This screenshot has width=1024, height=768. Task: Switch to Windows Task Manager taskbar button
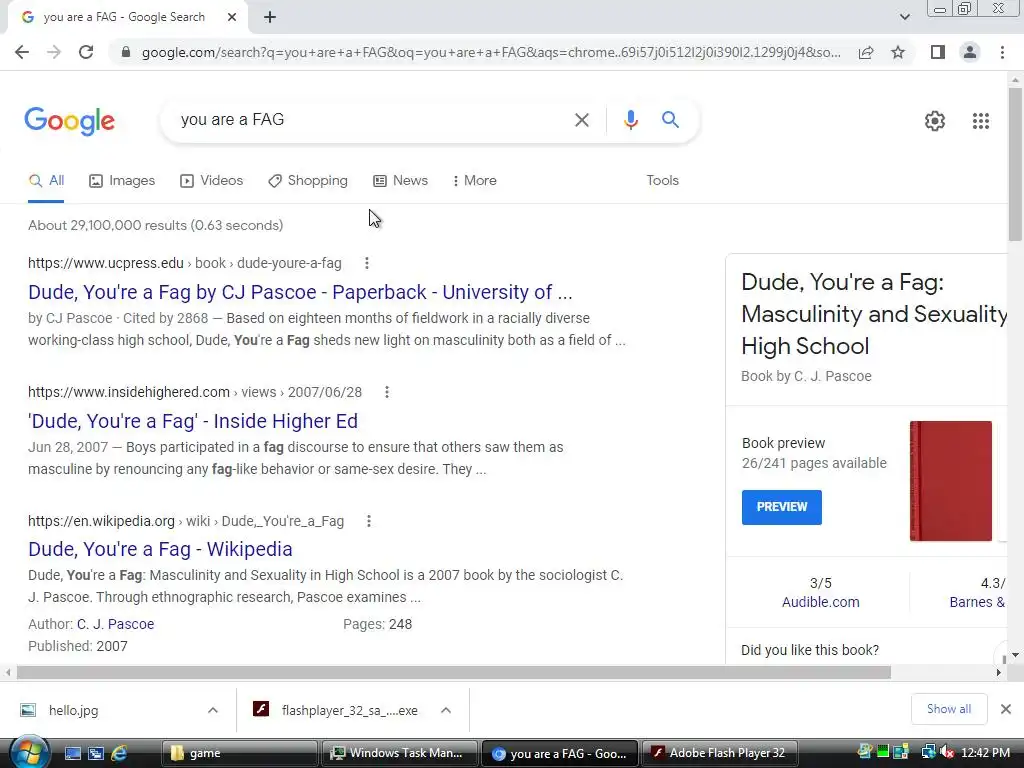399,754
